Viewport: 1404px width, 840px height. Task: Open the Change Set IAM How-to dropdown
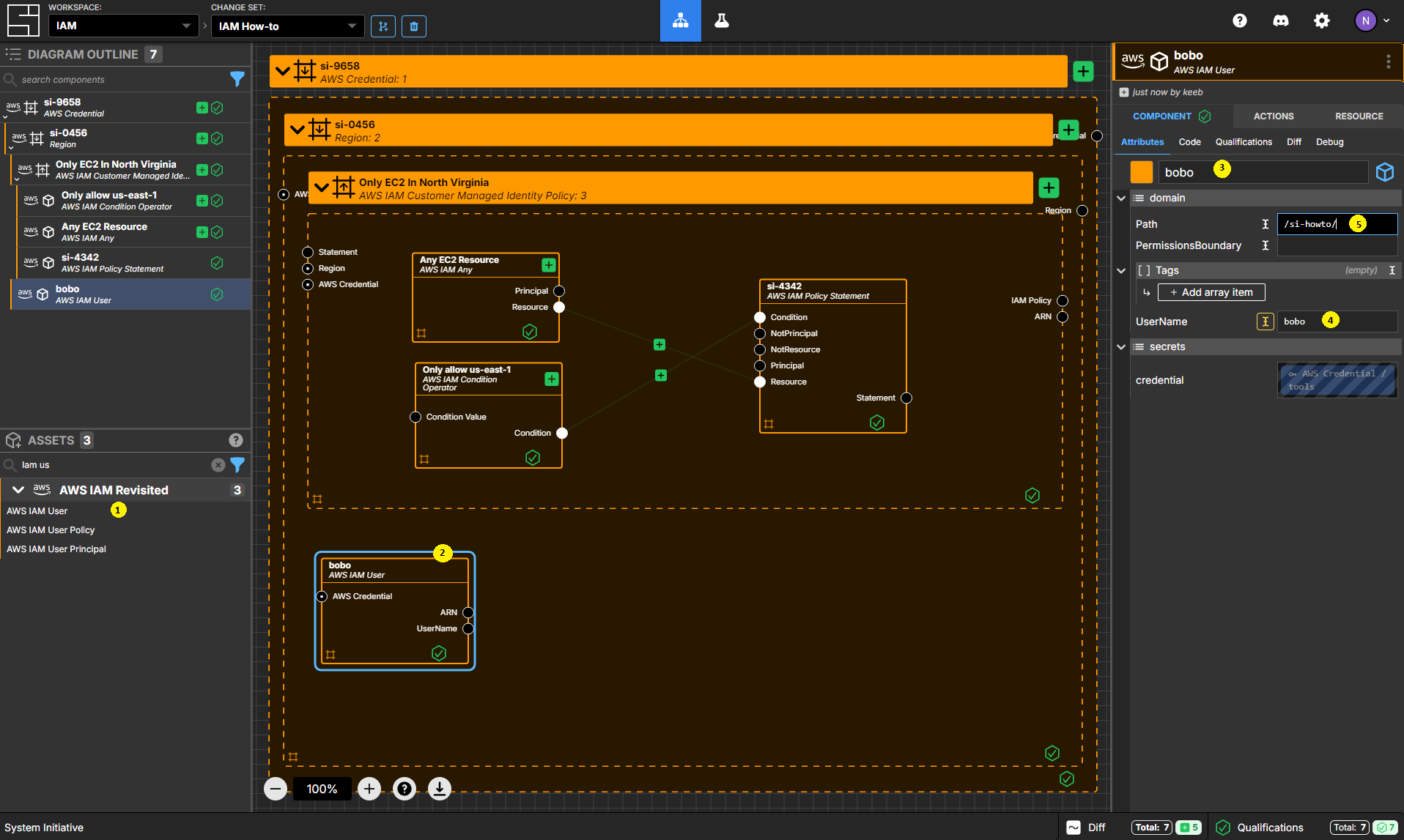(287, 26)
